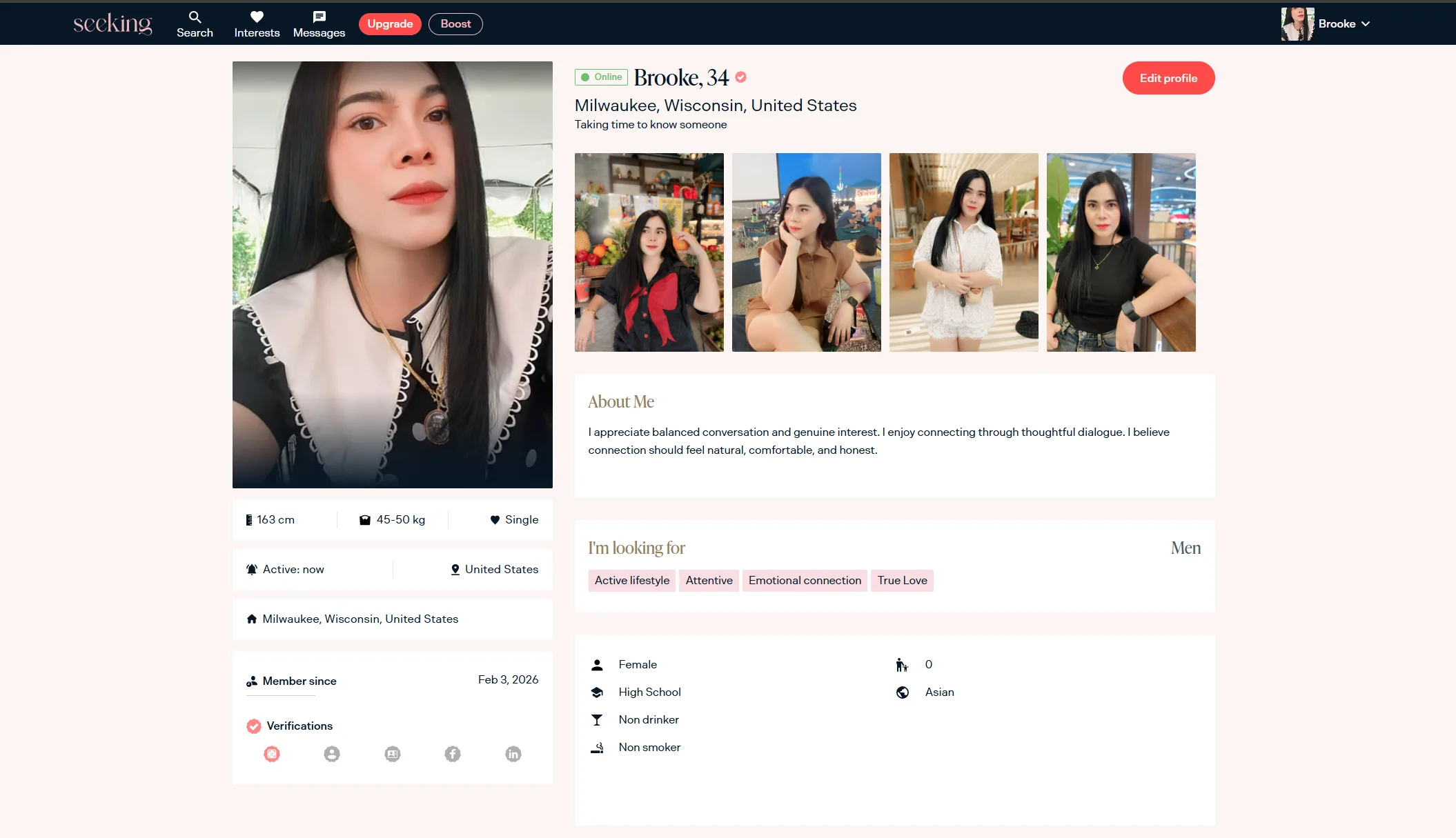Select the Active lifestyle tag
Viewport: 1456px width, 838px height.
631,581
